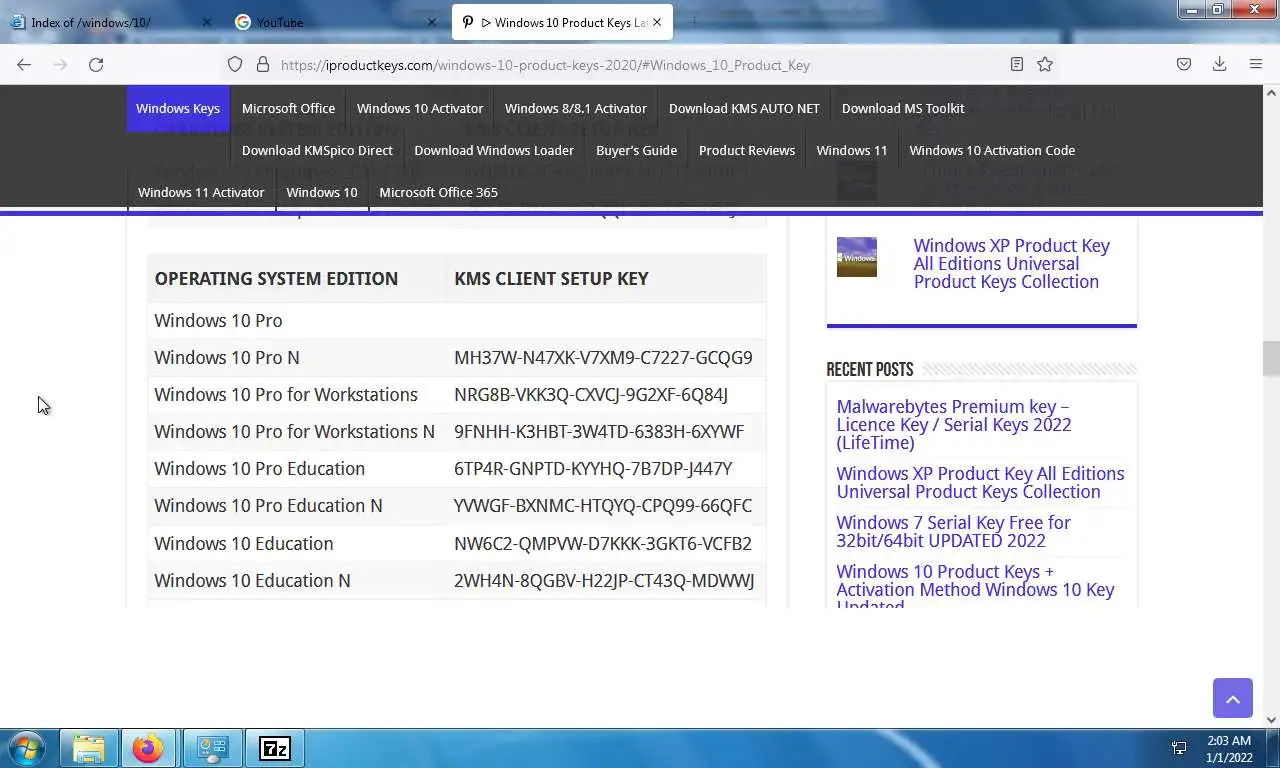Toggle reader view icon in address bar
Screen dimensions: 1280x768
click(x=1017, y=65)
